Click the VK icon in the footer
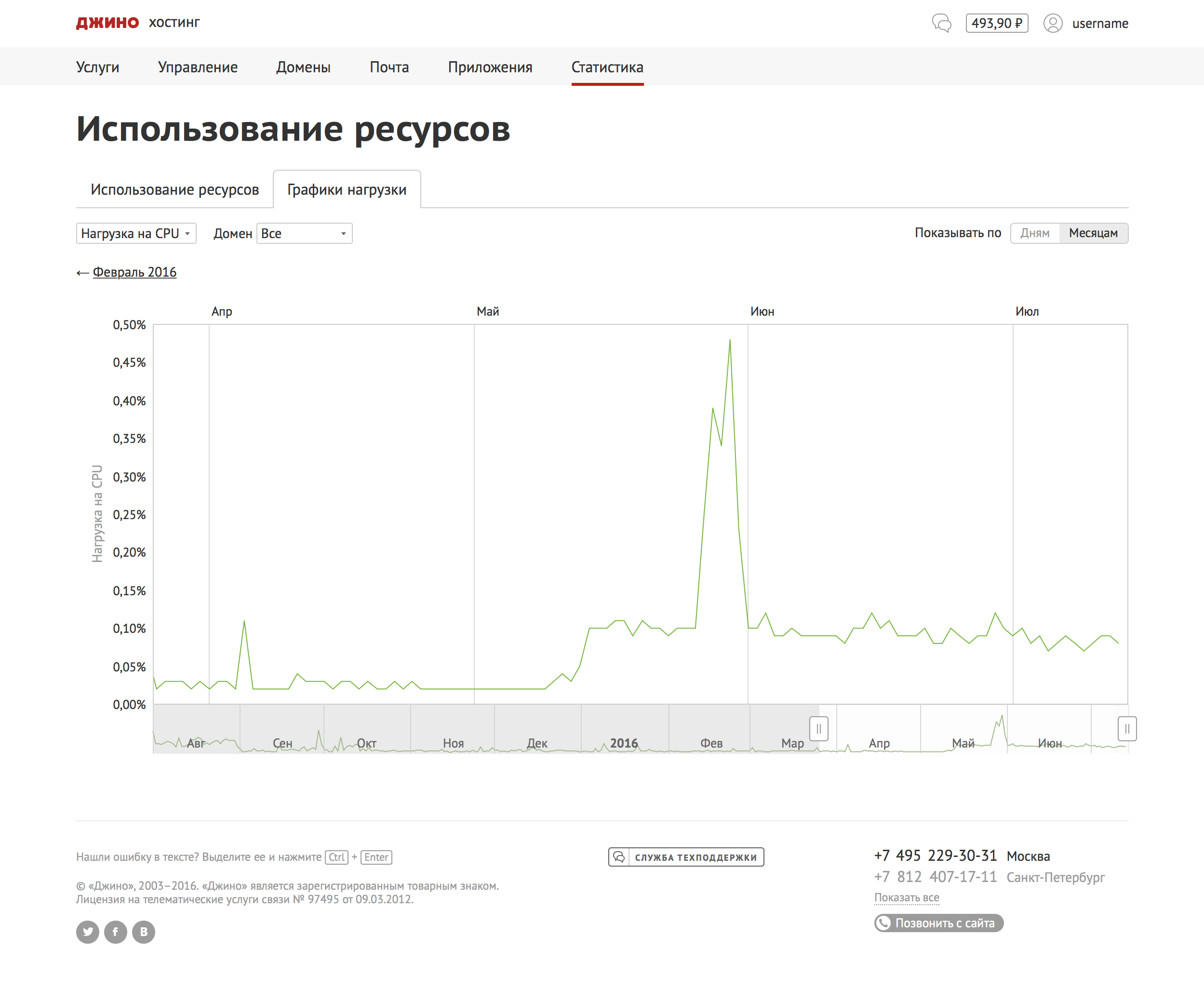Viewport: 1204px width, 990px height. tap(143, 932)
